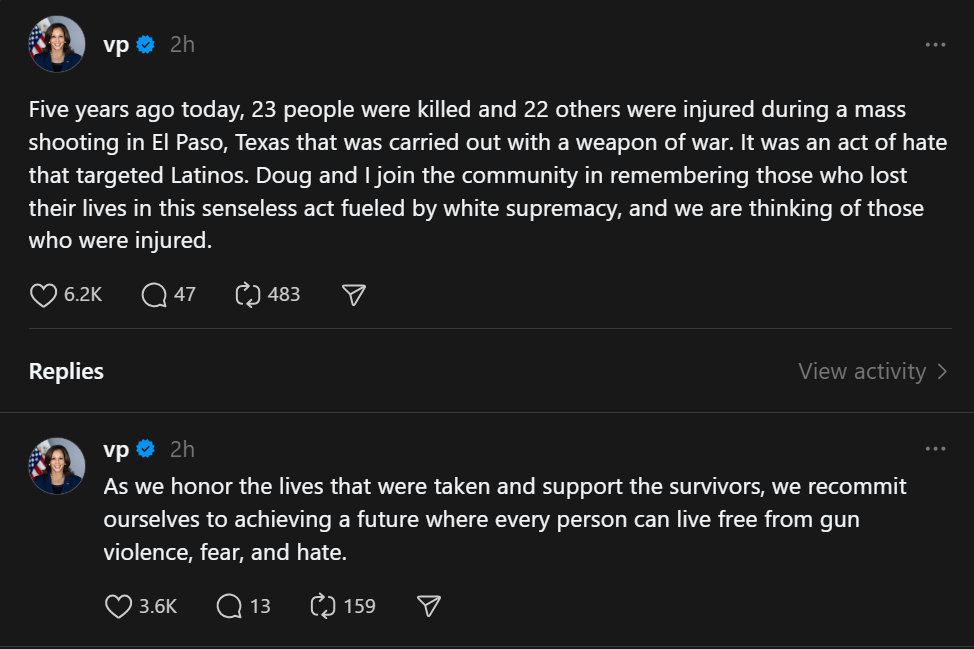Click the vp avatar on first post
Screen dimensions: 974x649
click(x=57, y=45)
